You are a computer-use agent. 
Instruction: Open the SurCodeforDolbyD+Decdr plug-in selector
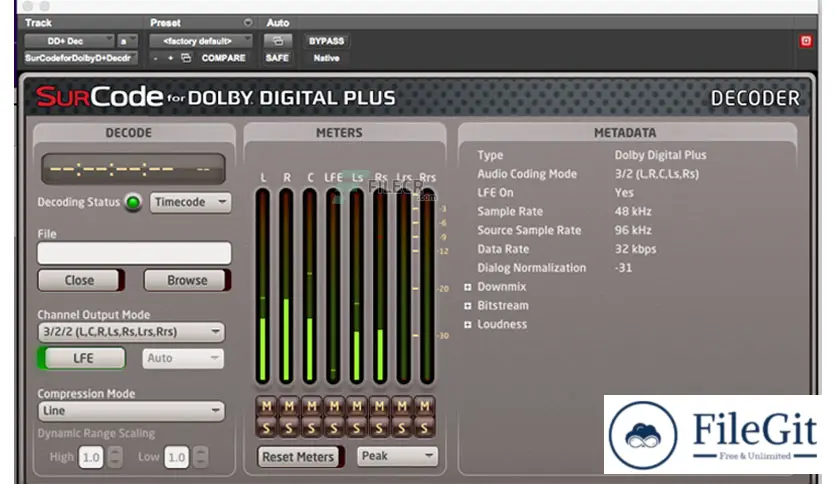[x=81, y=58]
